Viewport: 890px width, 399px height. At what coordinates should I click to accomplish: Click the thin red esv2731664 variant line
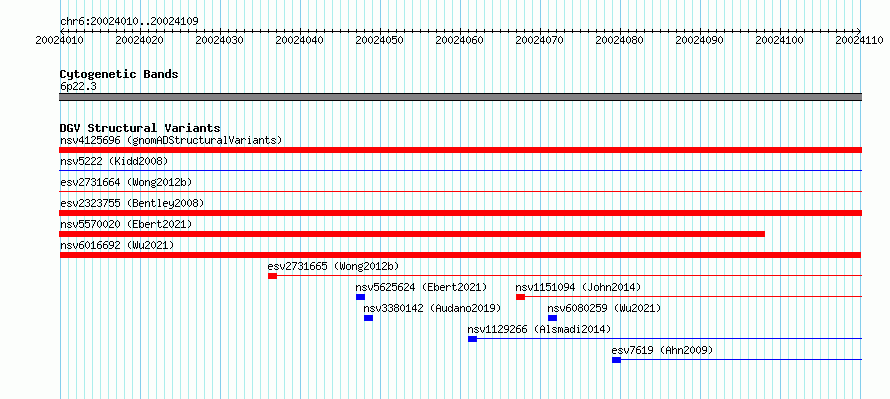point(460,191)
